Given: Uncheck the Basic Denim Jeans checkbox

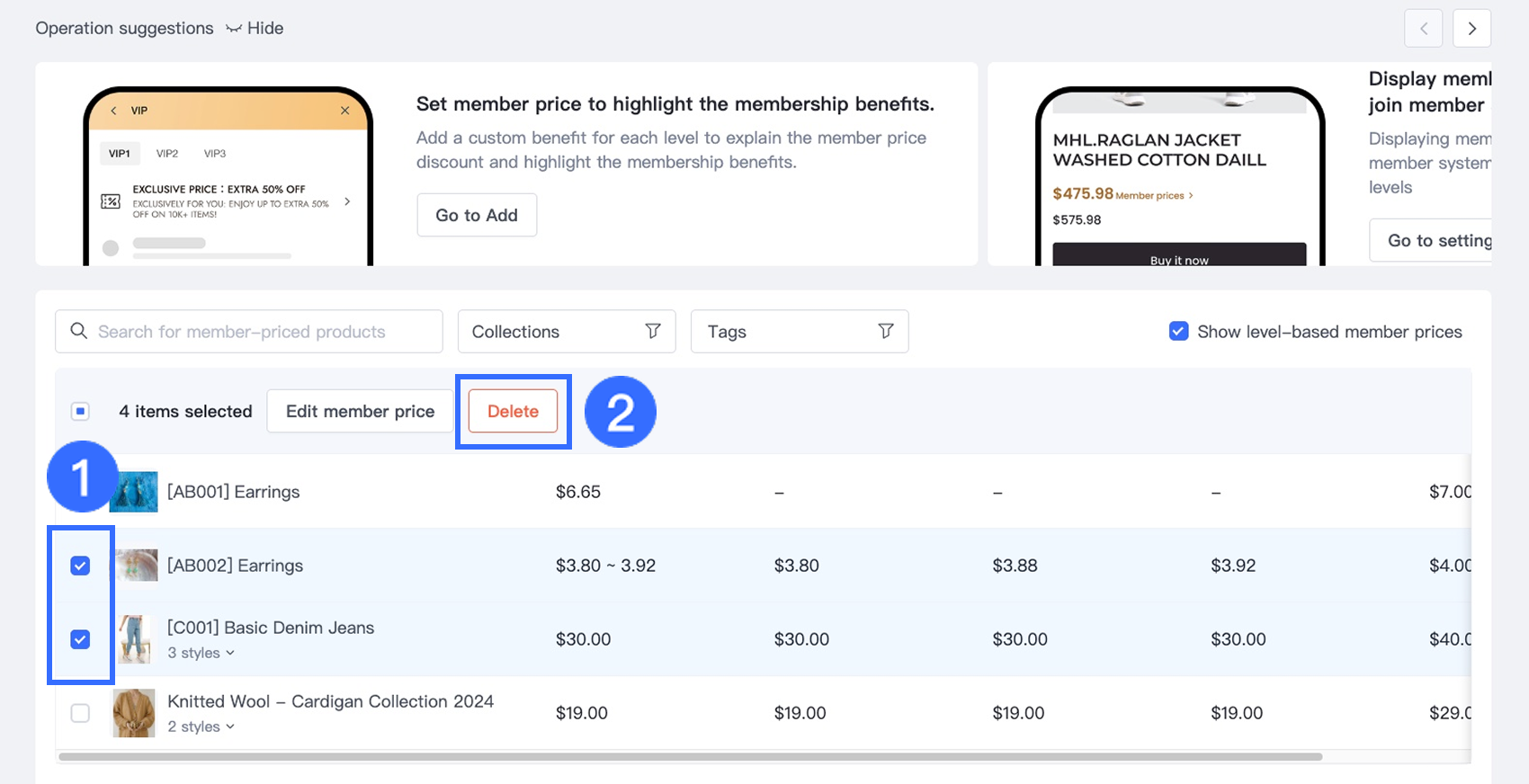Looking at the screenshot, I should coord(80,639).
